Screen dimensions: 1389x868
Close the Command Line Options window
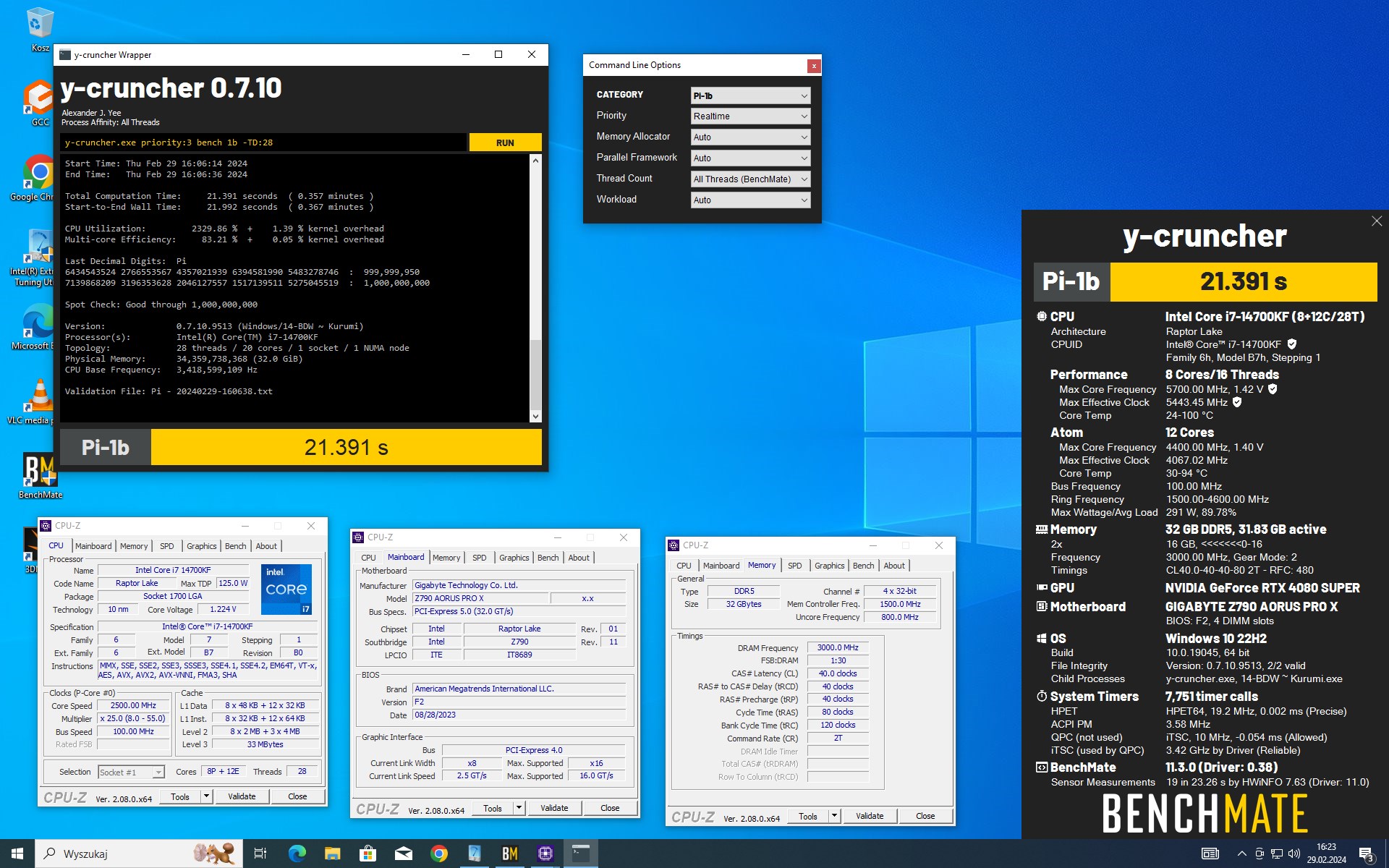click(814, 66)
